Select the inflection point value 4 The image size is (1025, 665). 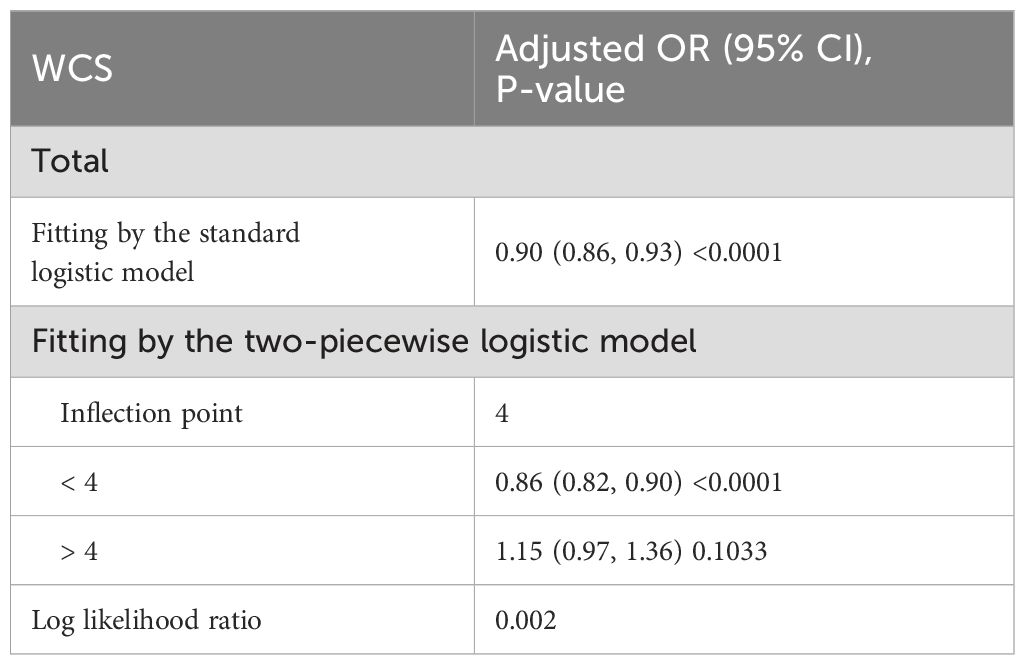click(501, 413)
